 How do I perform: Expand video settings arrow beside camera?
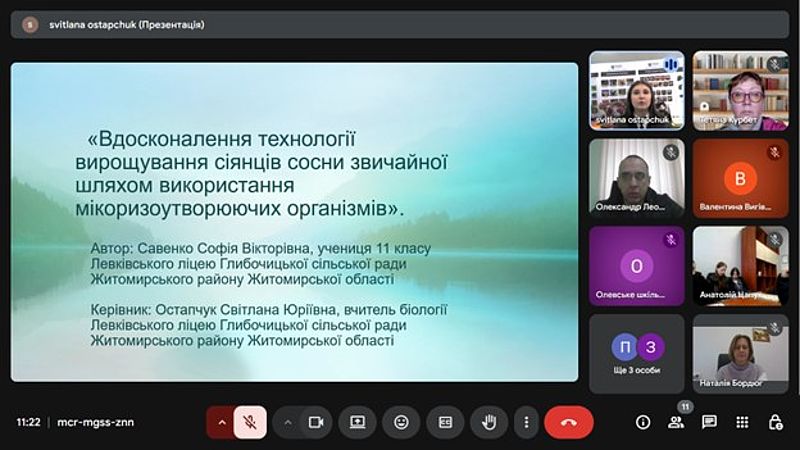(x=288, y=422)
